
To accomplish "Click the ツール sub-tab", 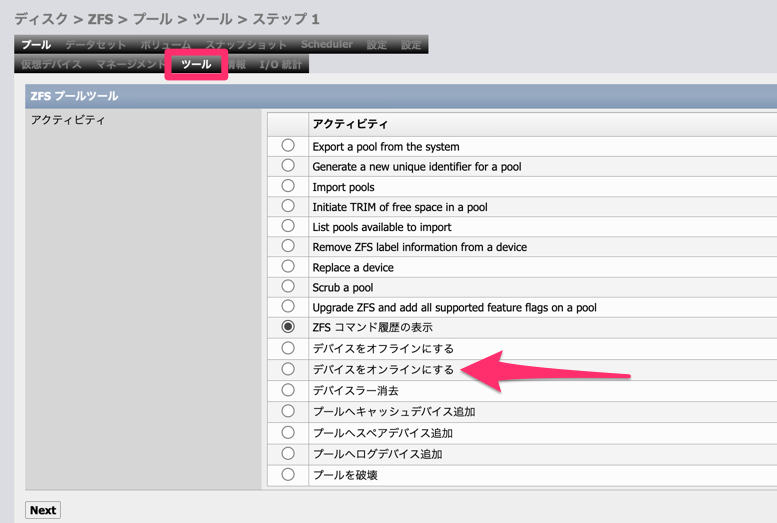I will [x=196, y=65].
